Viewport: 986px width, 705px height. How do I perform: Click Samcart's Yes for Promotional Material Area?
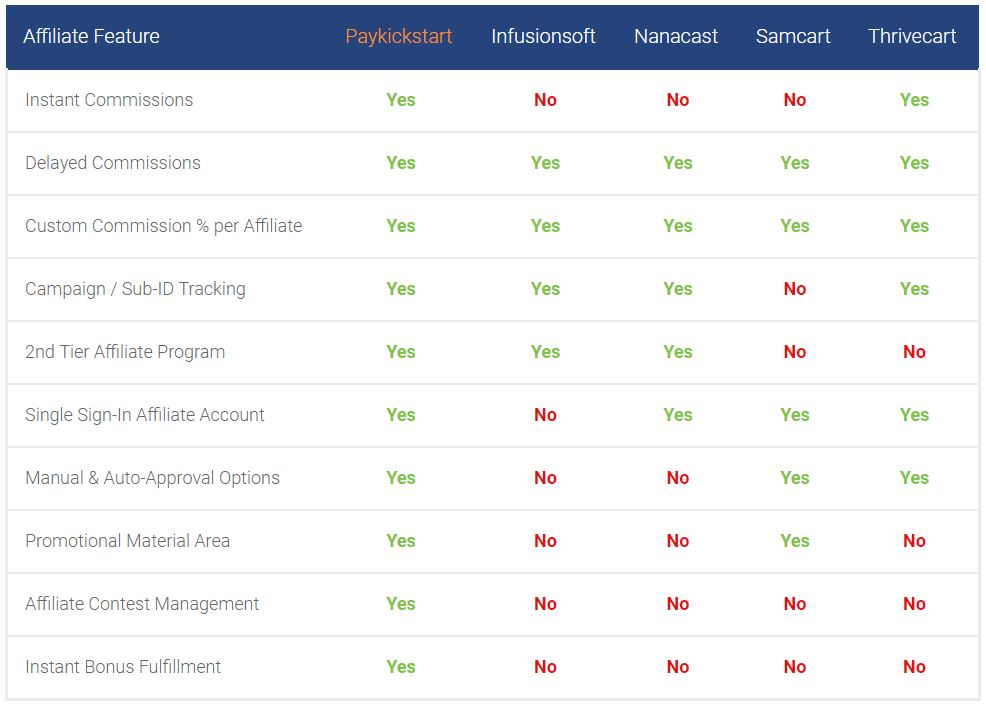795,541
